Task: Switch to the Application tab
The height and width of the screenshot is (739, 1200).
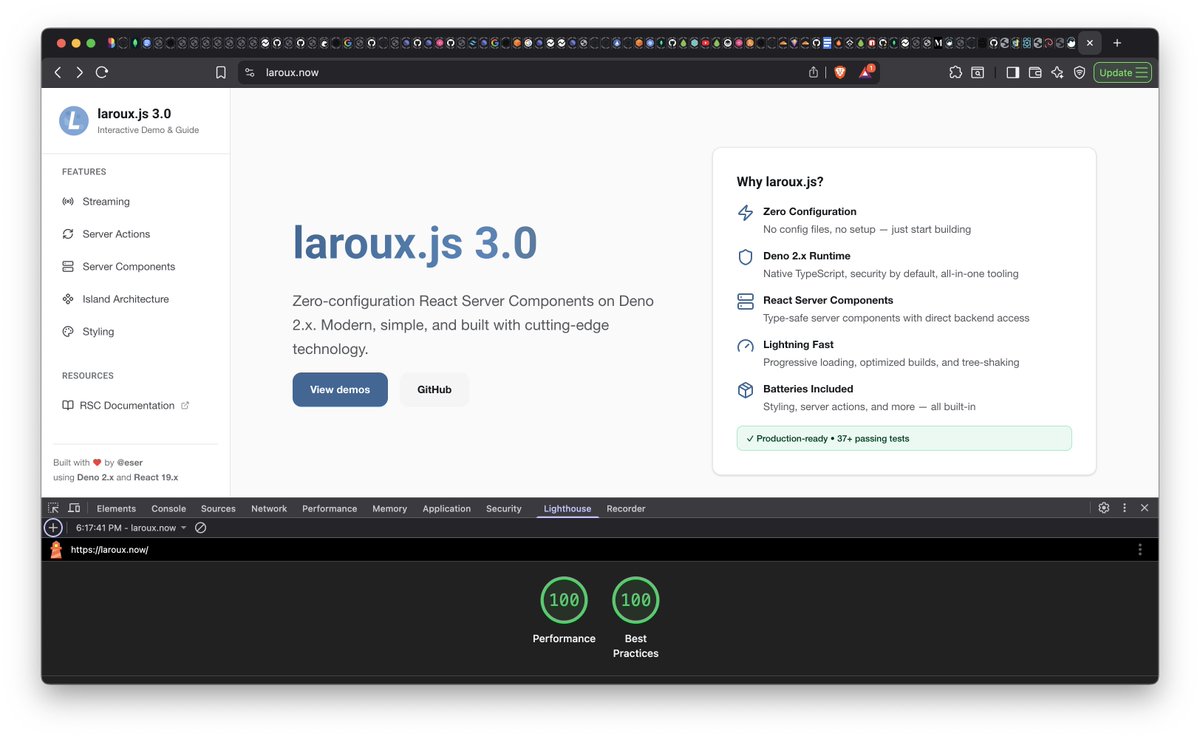Action: click(446, 508)
